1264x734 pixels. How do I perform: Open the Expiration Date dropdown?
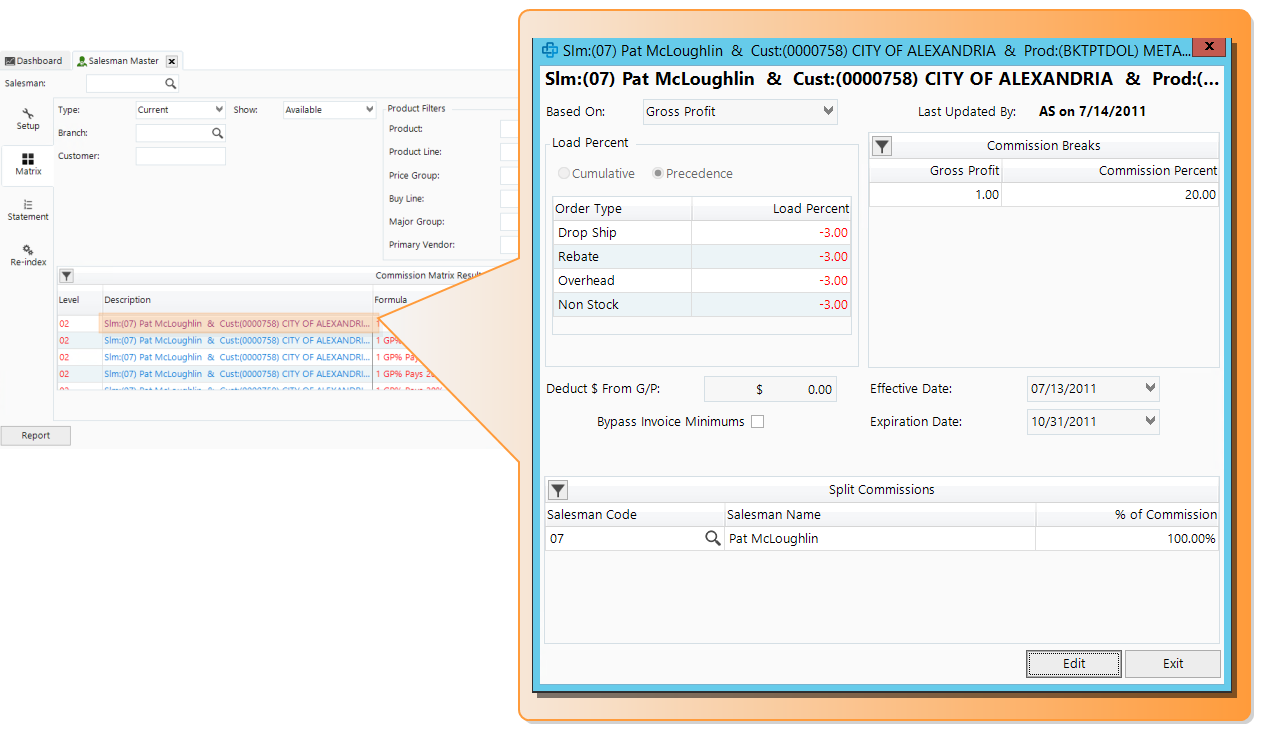tap(1150, 421)
